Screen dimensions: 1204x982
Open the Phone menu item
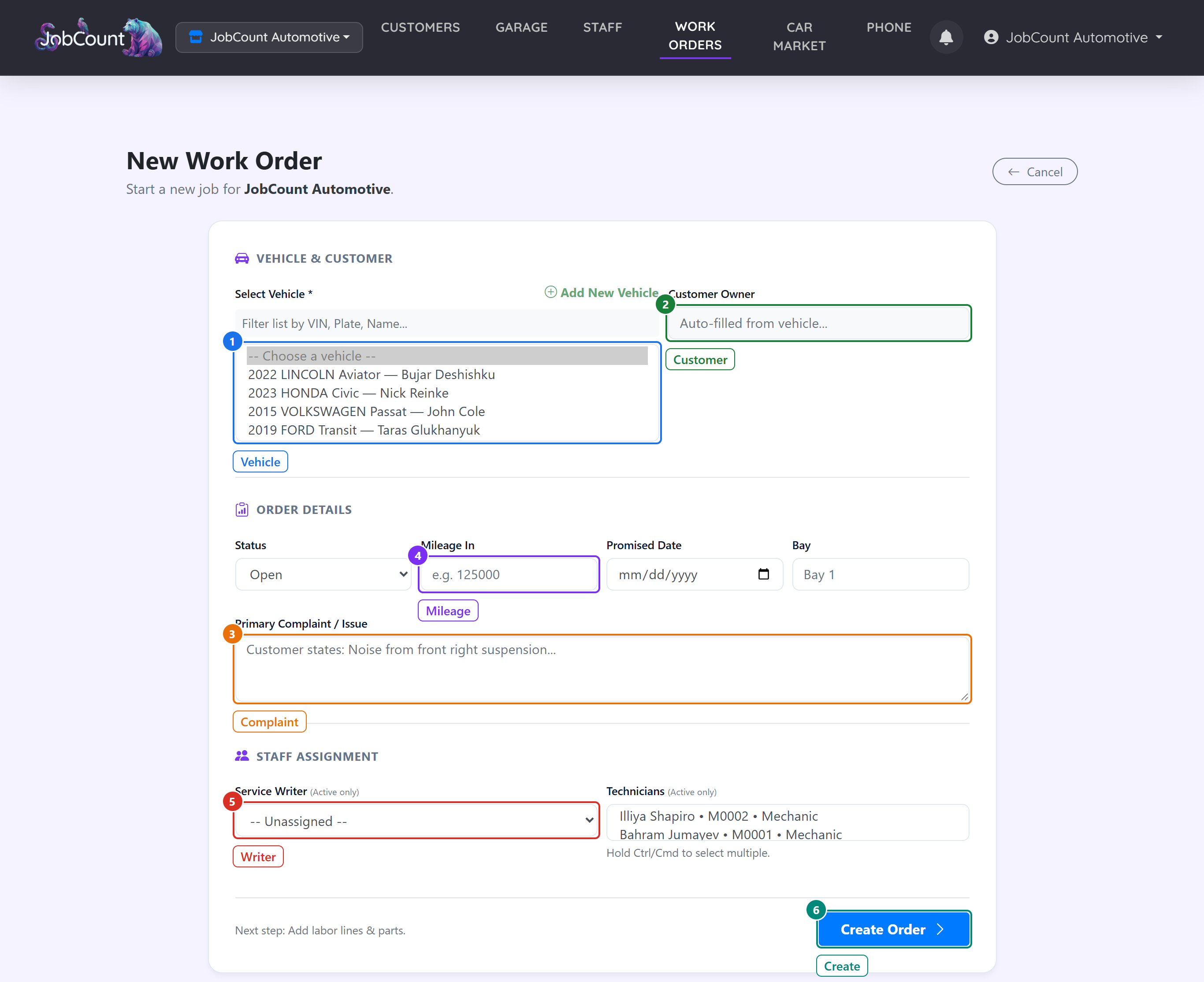pos(888,27)
